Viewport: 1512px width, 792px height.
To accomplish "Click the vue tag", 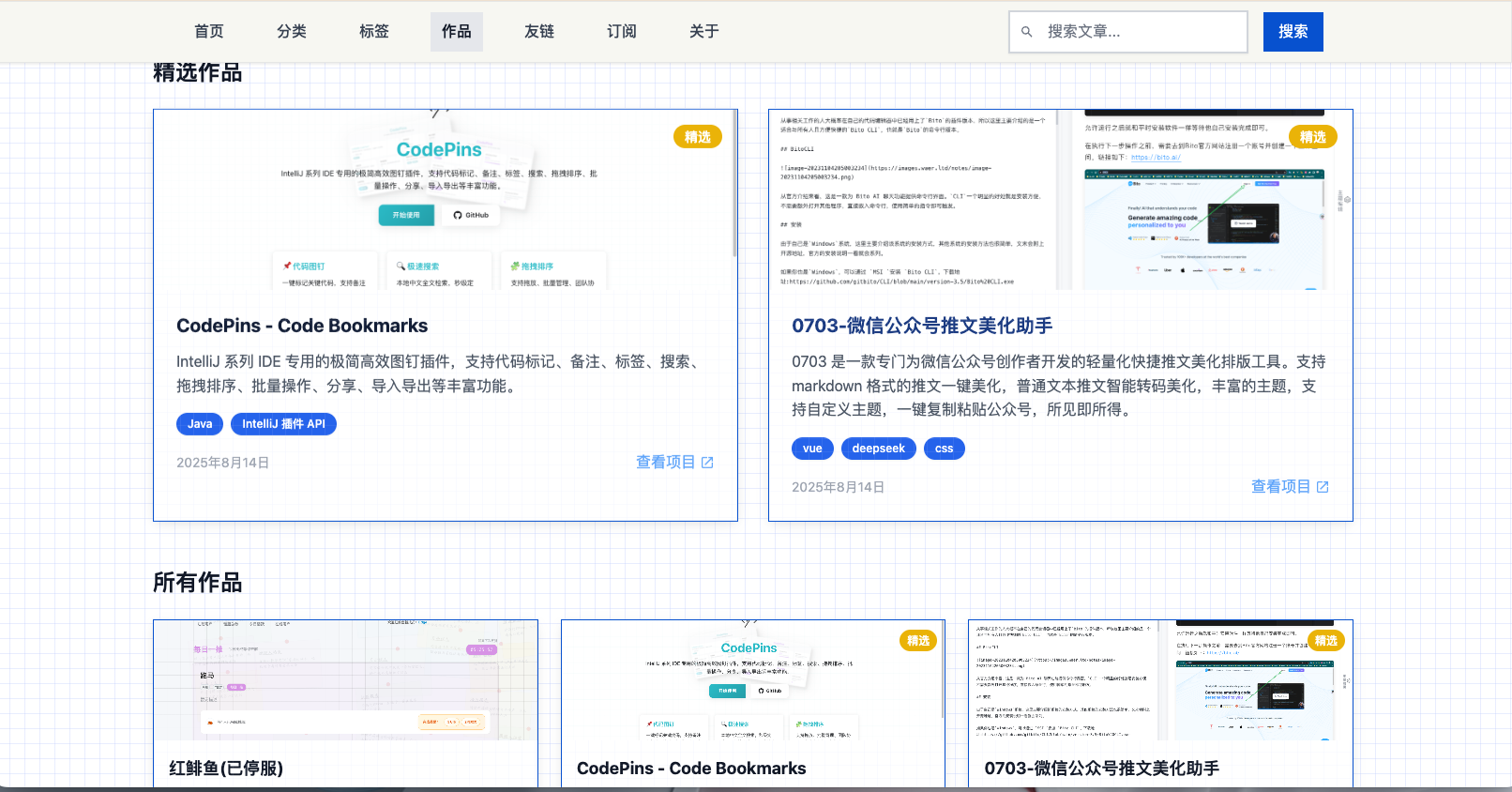I will coord(812,449).
